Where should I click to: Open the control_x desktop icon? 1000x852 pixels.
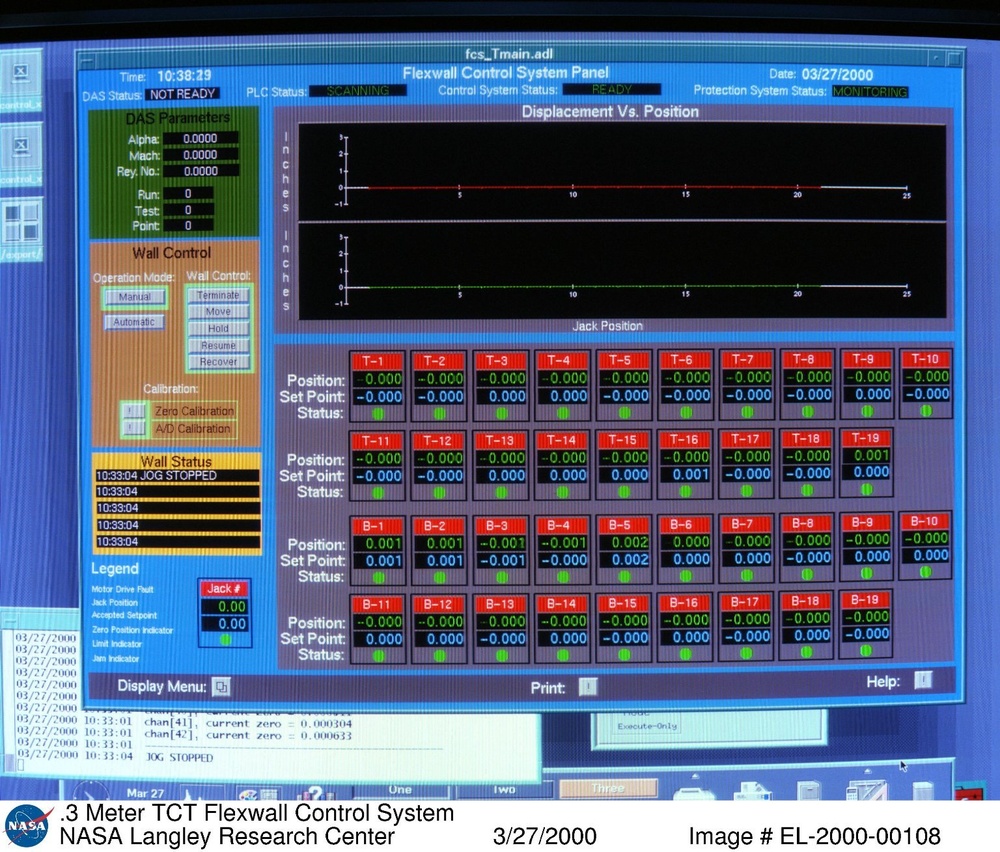pos(19,72)
